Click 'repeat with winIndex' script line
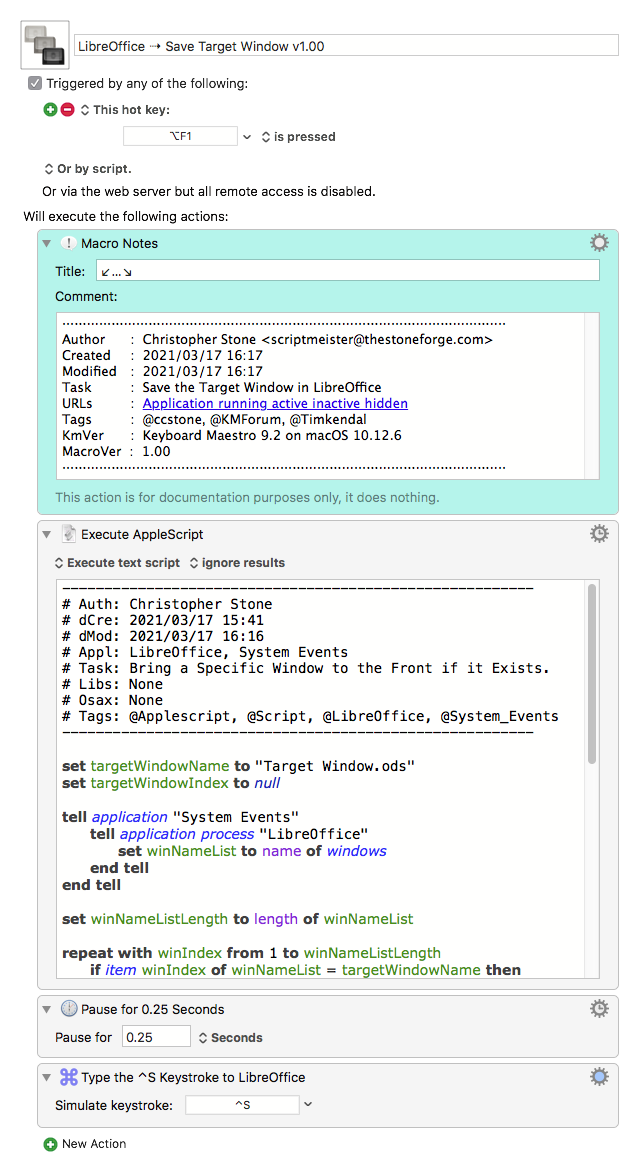The height and width of the screenshot is (1172, 639). (x=251, y=953)
